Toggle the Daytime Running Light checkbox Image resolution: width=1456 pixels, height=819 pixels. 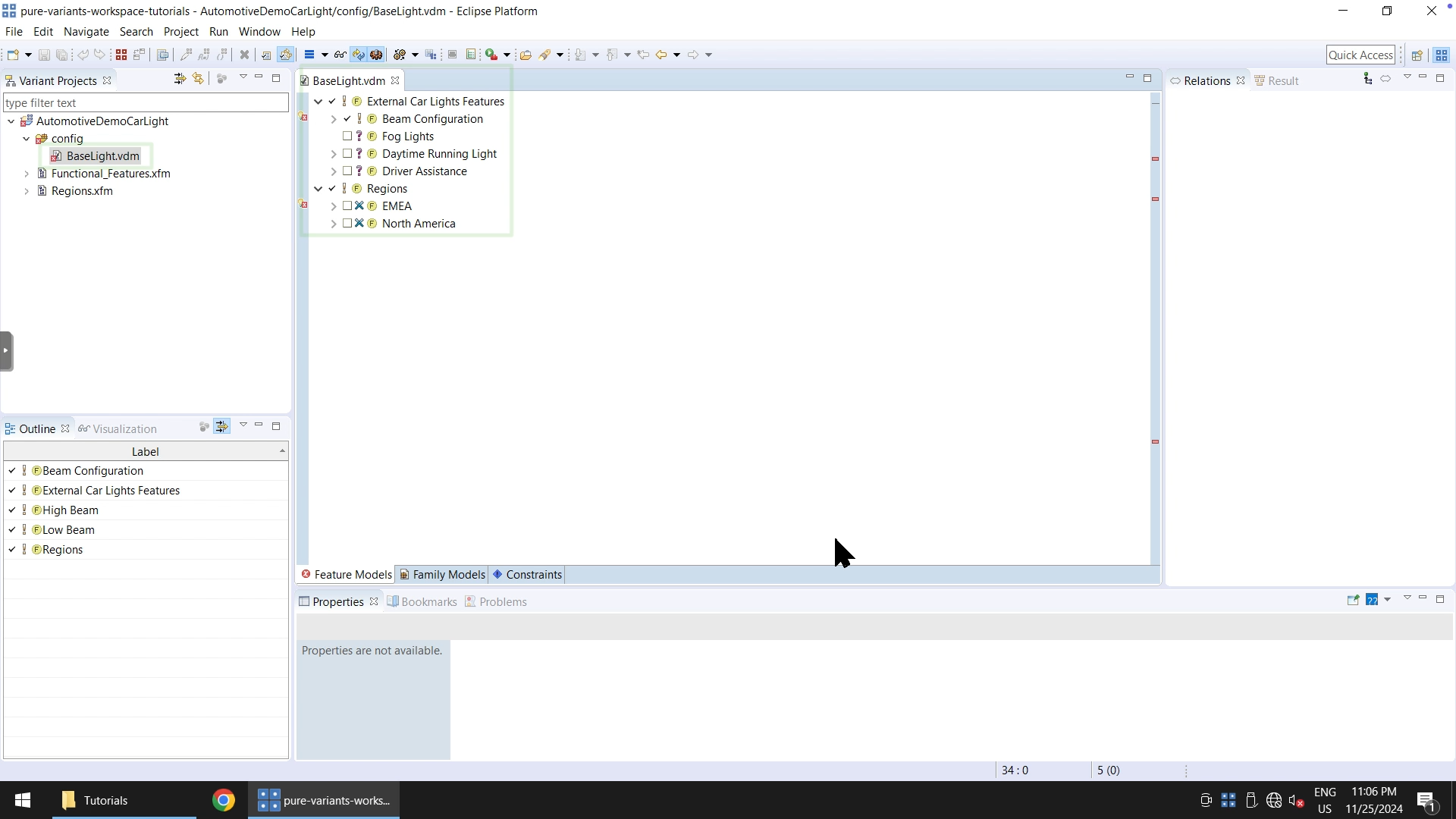tap(347, 154)
